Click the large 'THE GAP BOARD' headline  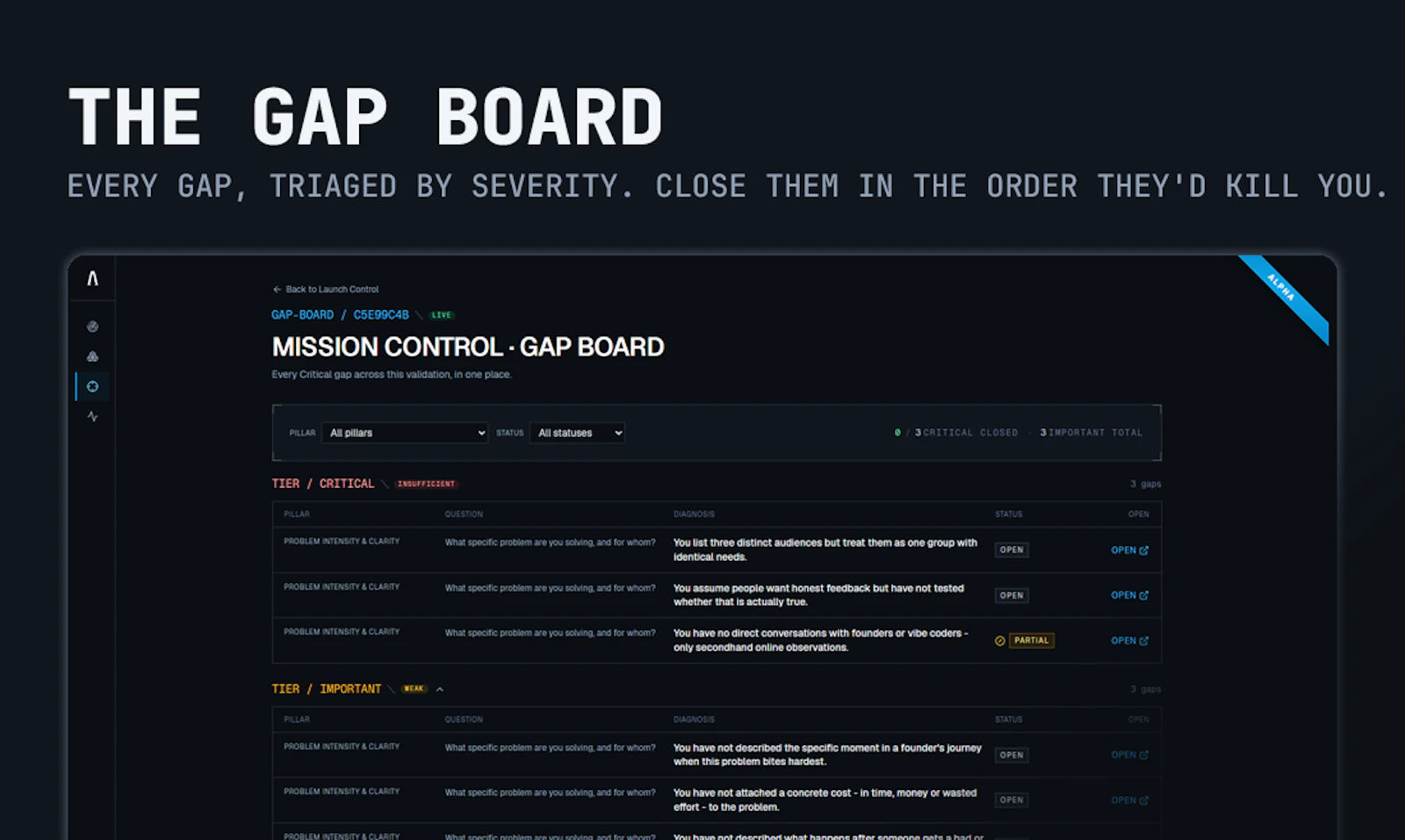point(365,117)
